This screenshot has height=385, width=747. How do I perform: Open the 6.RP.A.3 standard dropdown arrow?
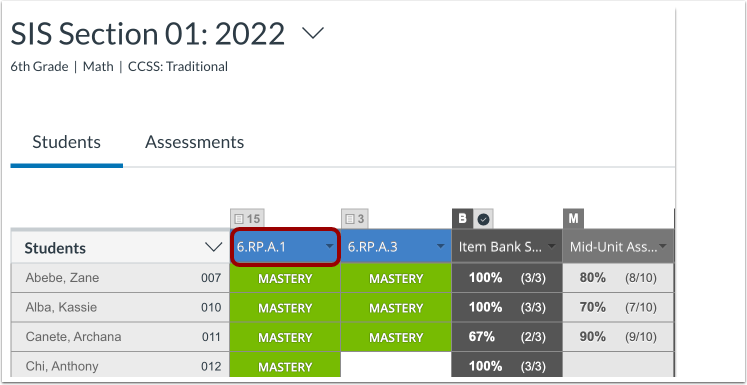pos(441,247)
